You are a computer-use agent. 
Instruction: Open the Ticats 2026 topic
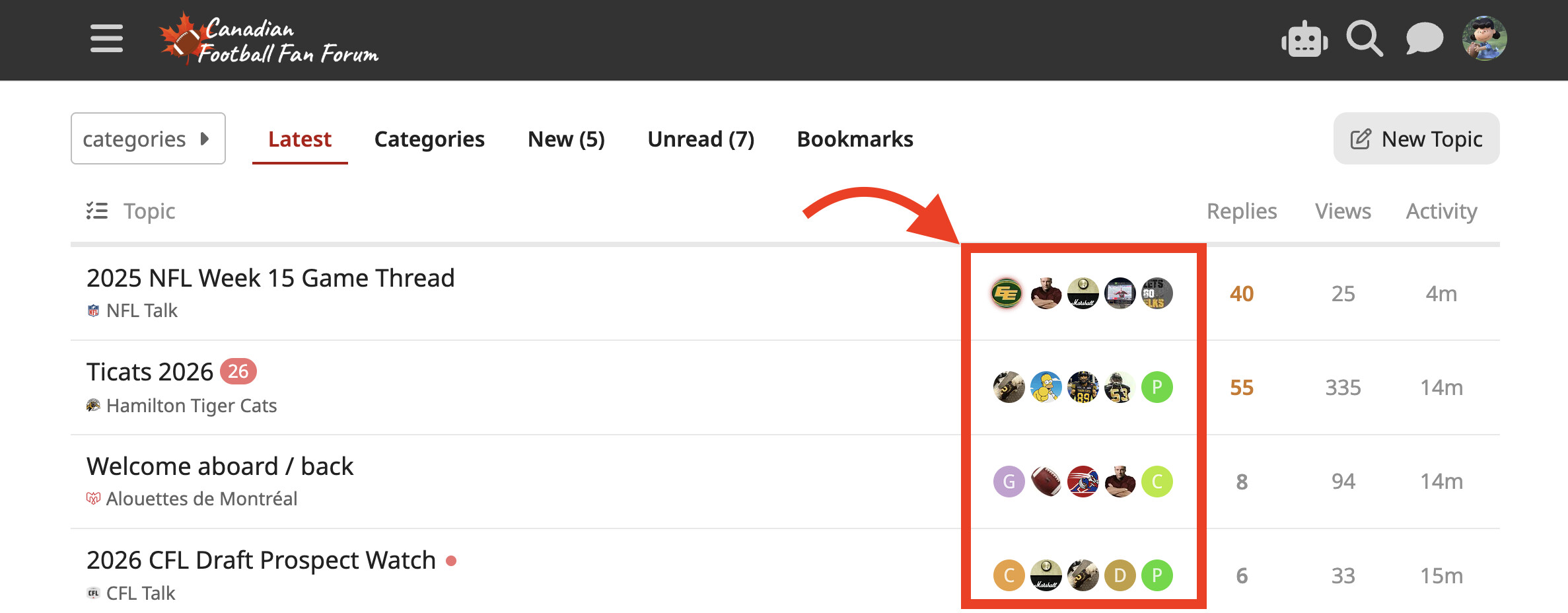[150, 372]
